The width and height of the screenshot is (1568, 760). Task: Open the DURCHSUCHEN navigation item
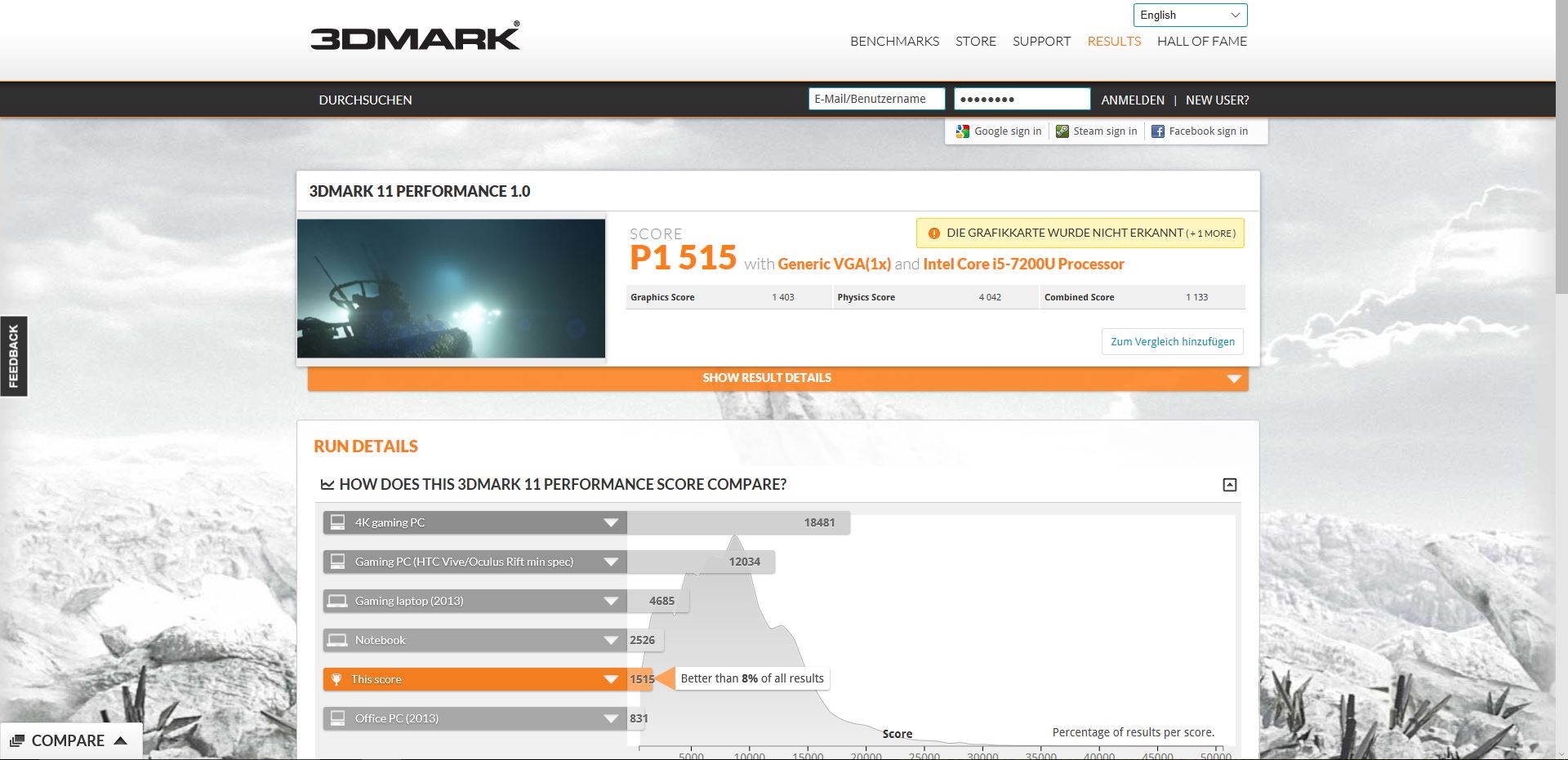coord(365,100)
